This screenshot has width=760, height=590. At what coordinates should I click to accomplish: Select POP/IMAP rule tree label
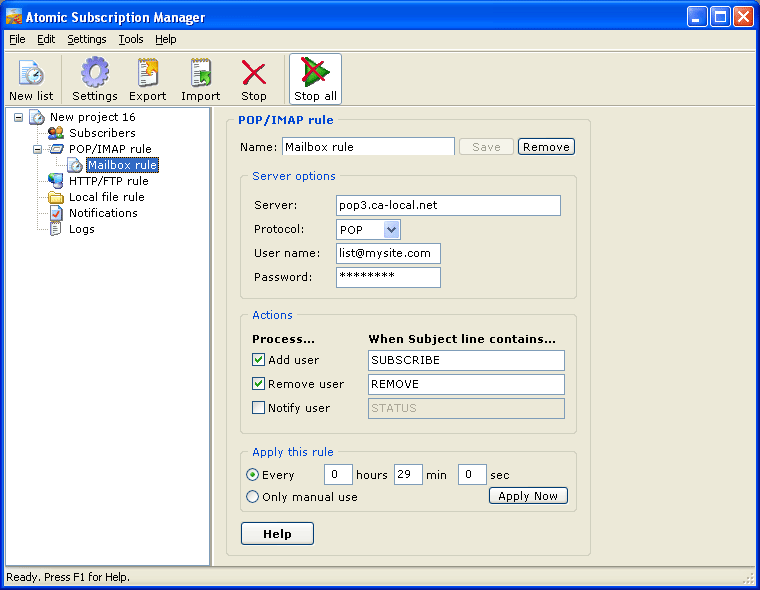(110, 149)
